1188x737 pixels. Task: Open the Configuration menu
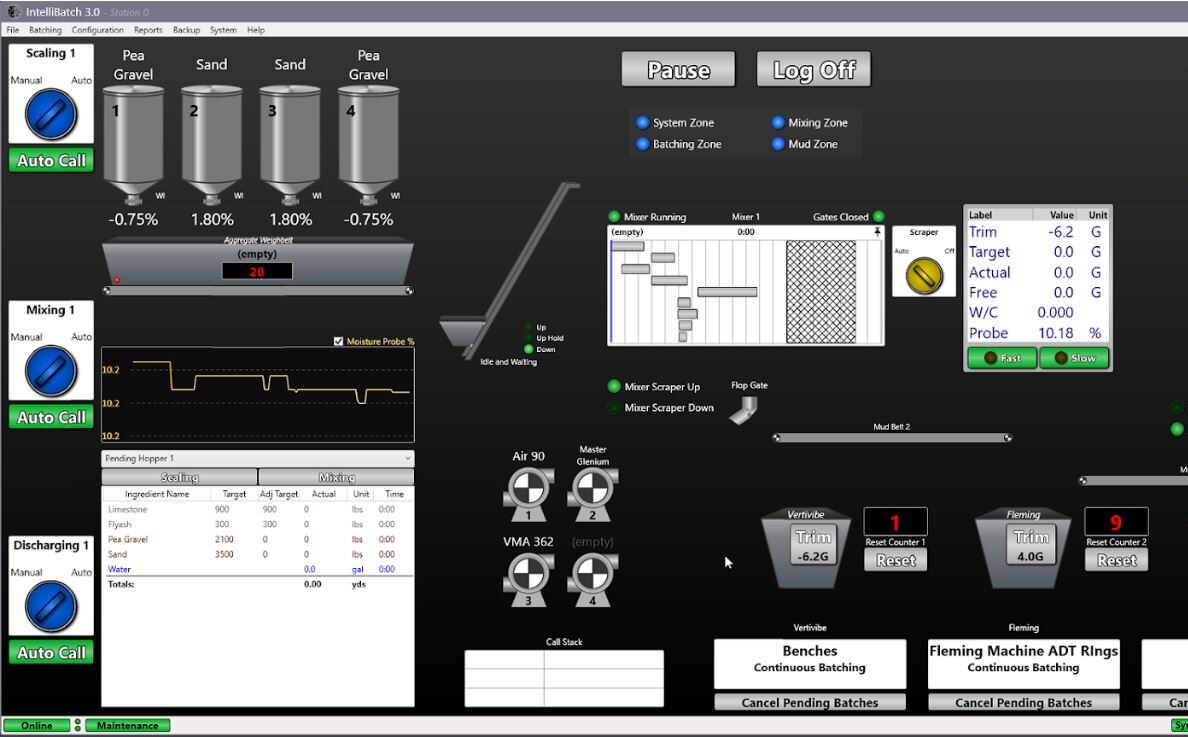point(98,30)
